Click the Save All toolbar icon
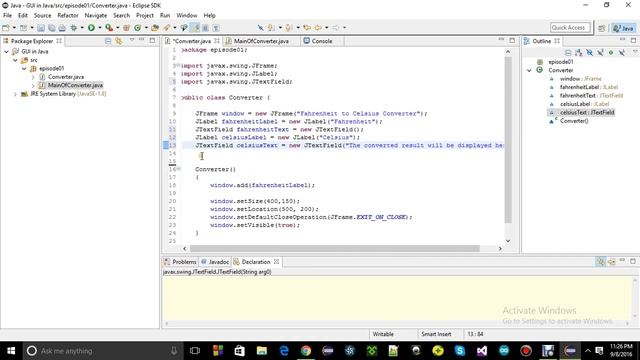640x360 pixels. pyautogui.click(x=51, y=28)
